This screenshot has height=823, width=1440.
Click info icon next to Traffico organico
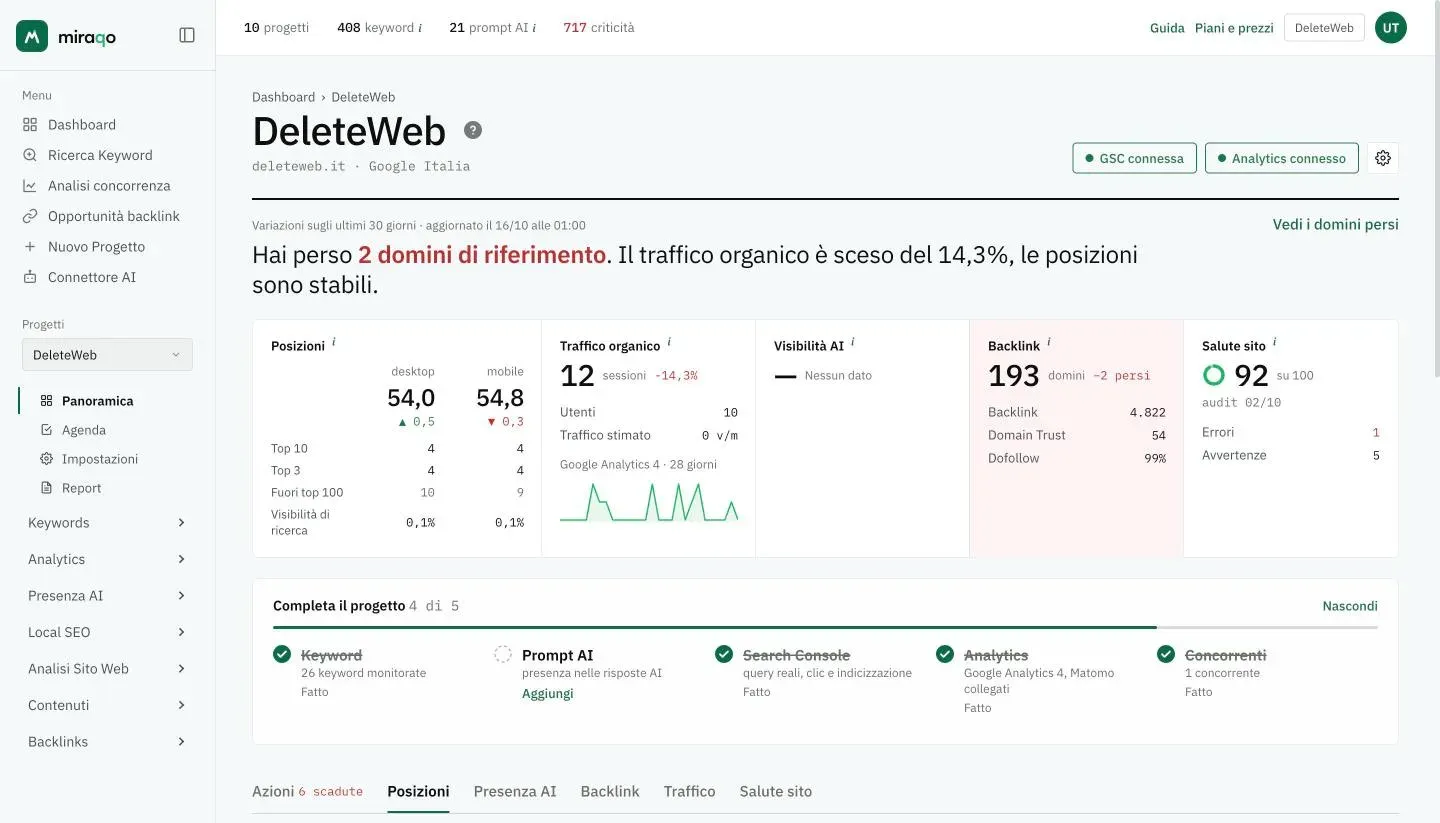(669, 342)
